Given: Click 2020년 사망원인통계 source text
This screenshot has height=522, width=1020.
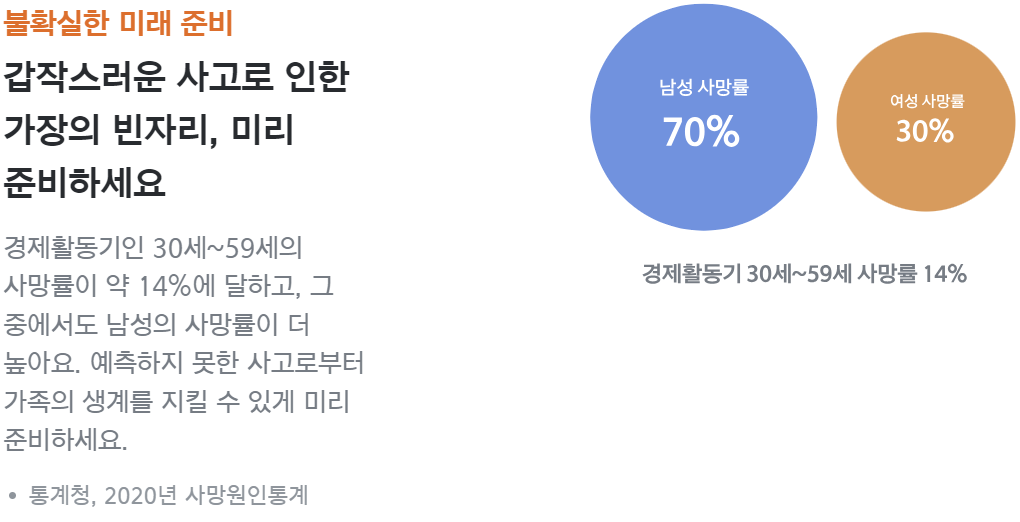Looking at the screenshot, I should 206,496.
